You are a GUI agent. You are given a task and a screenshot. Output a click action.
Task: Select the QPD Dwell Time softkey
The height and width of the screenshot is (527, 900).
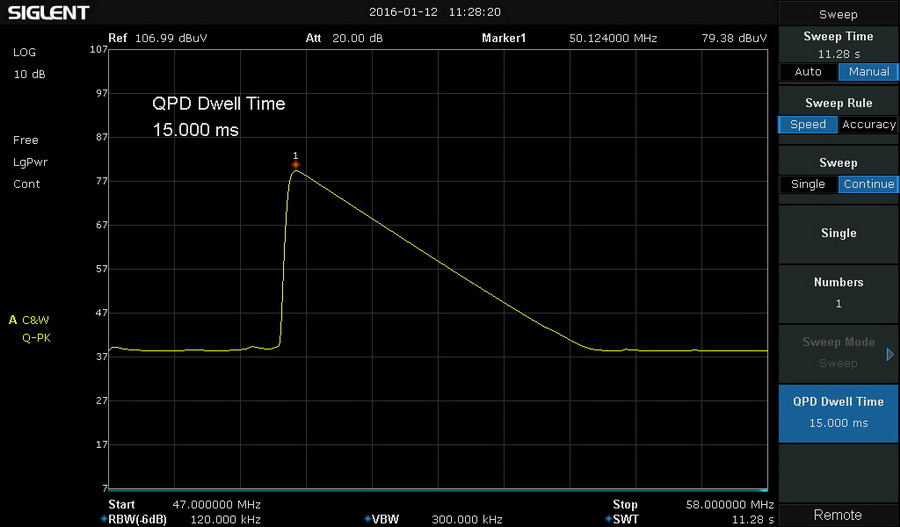pyautogui.click(x=838, y=412)
